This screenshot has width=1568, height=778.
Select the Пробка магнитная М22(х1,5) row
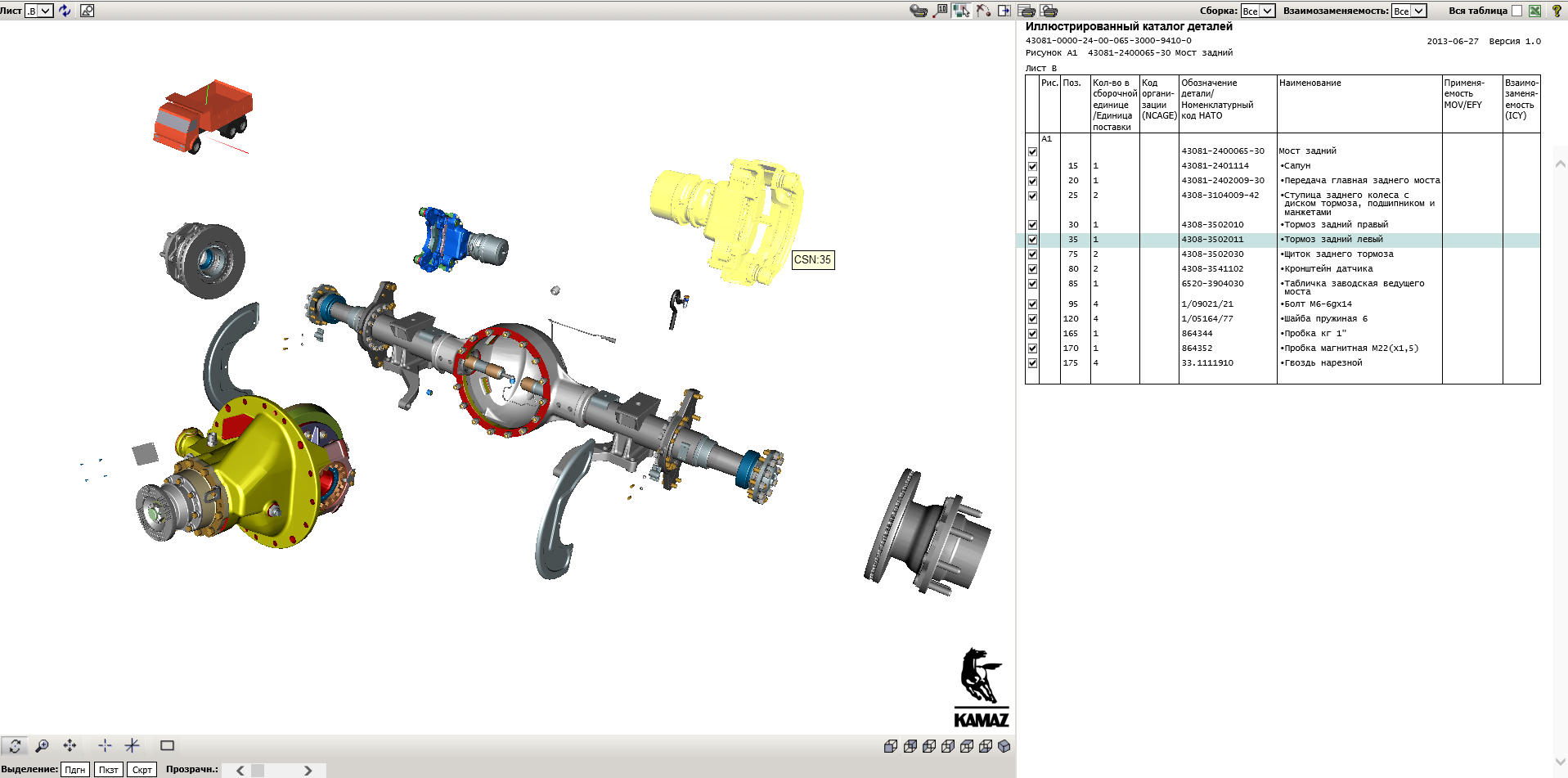[1282, 349]
